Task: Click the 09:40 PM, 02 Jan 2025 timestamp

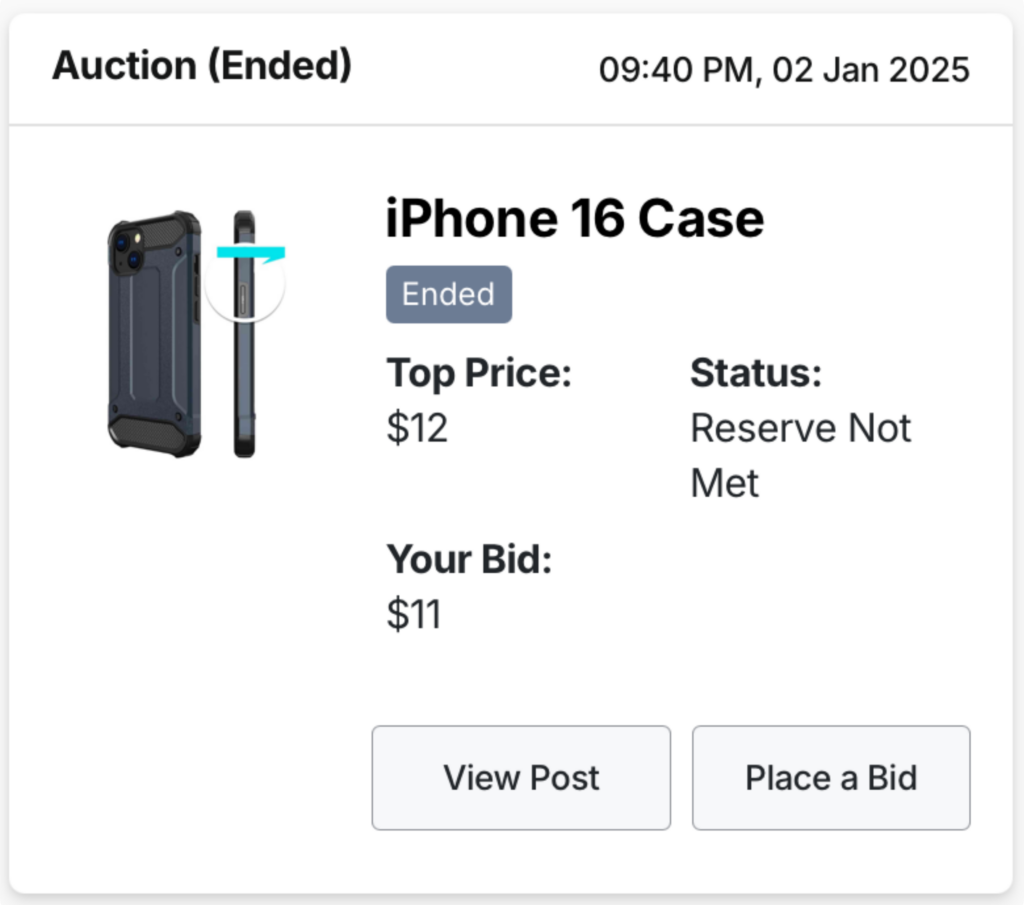Action: pyautogui.click(x=784, y=70)
